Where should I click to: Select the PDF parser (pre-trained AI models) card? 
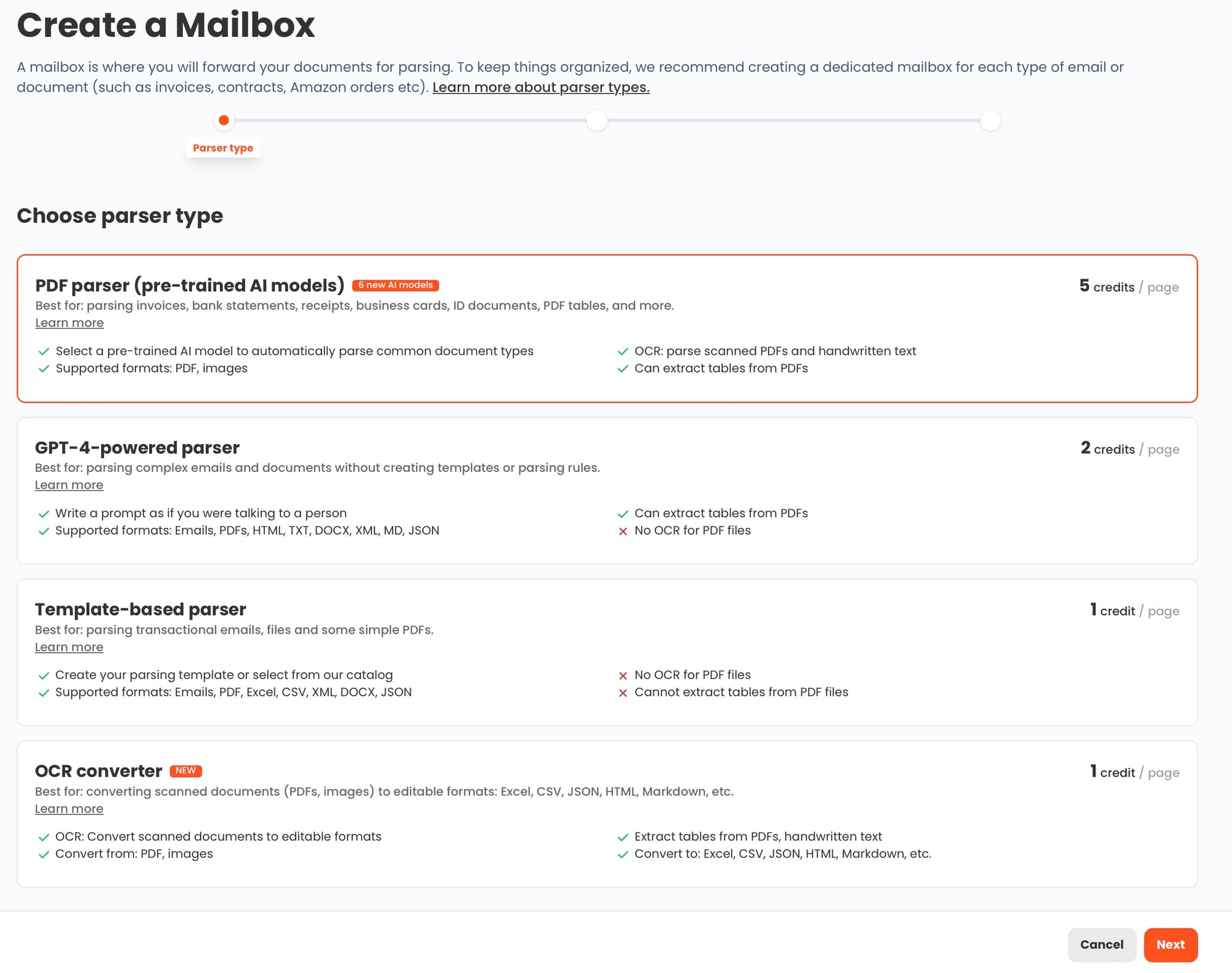(x=607, y=328)
